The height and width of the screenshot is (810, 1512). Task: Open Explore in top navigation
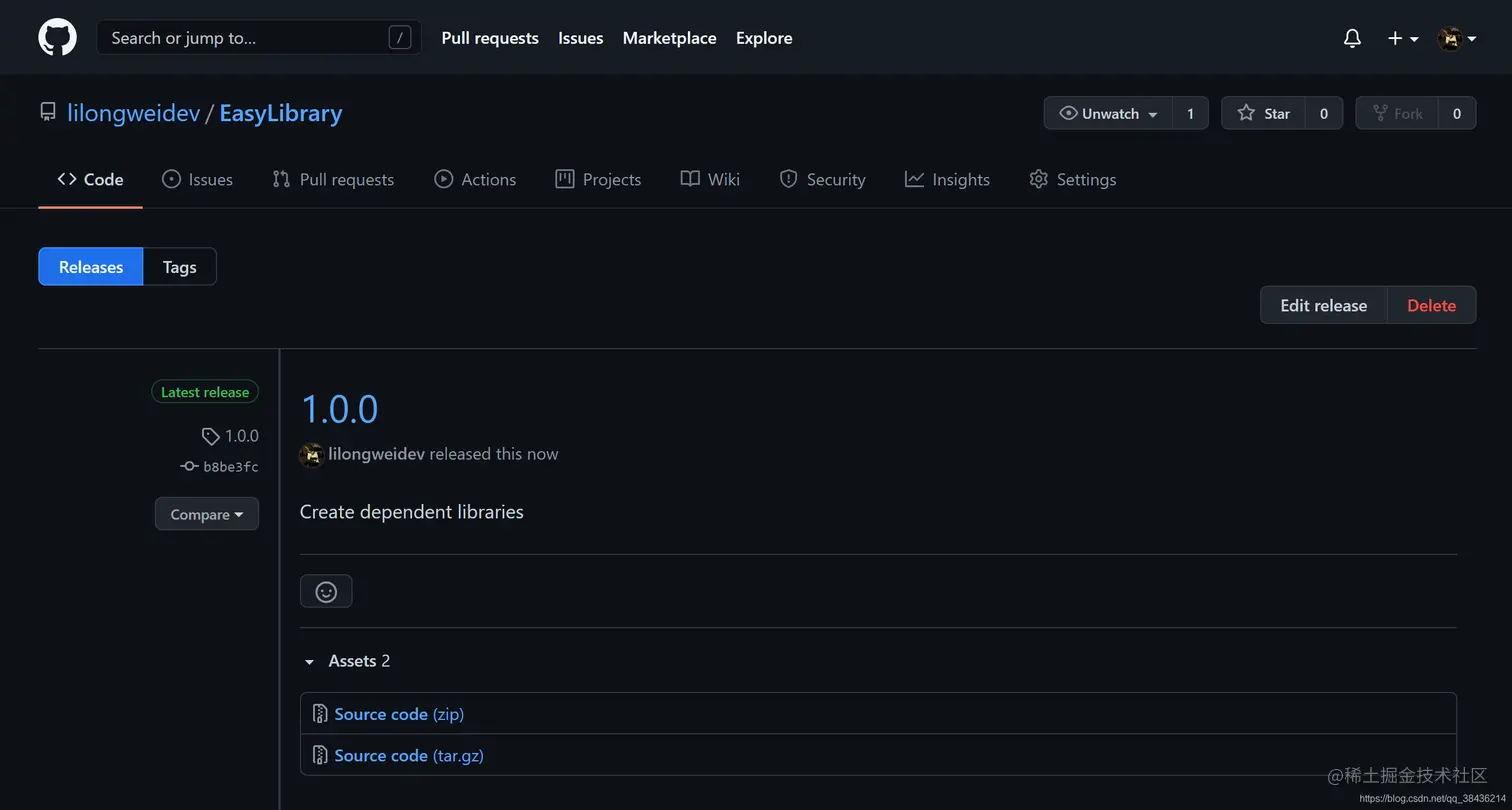764,38
